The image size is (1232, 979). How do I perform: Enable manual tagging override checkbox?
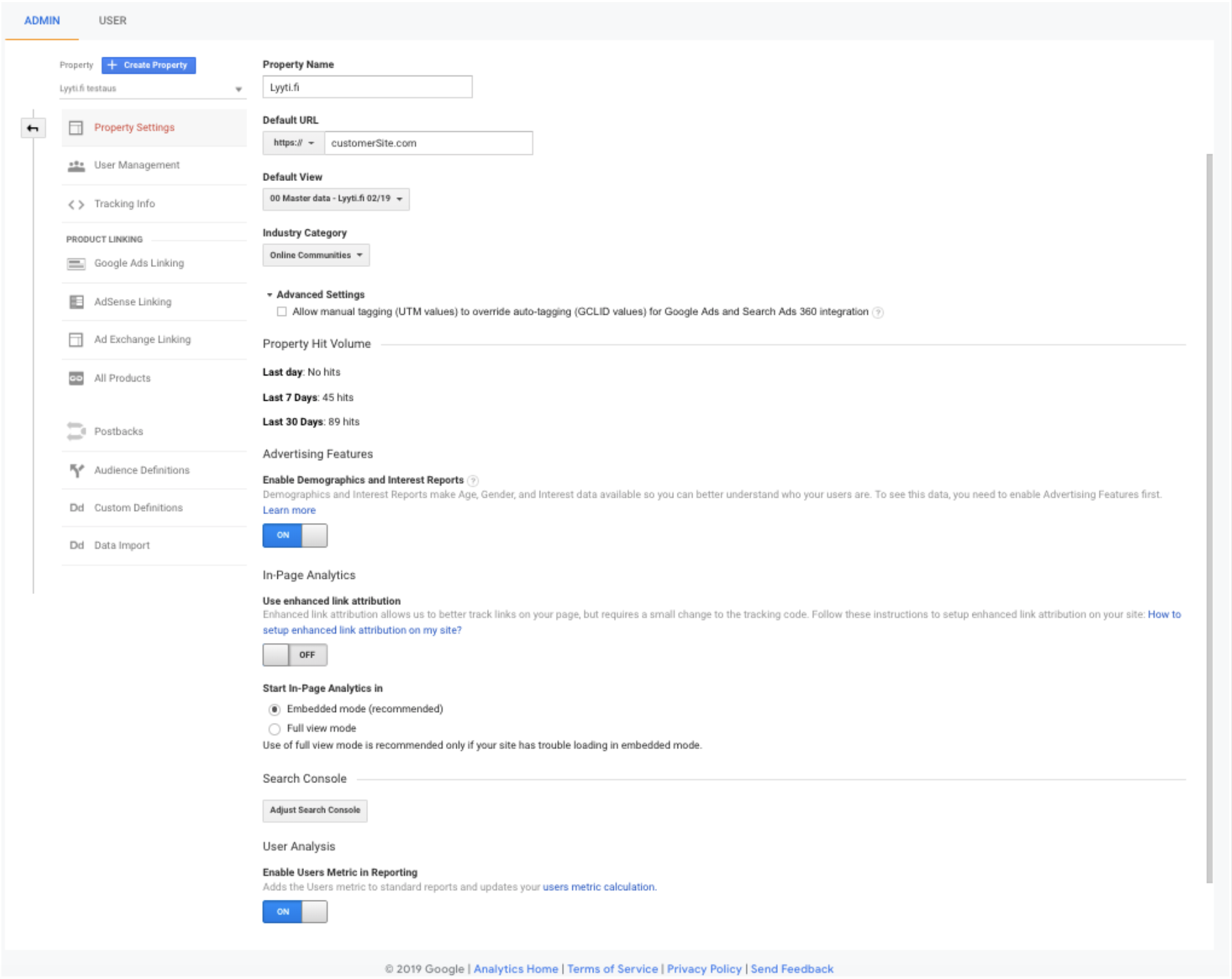pyautogui.click(x=281, y=312)
